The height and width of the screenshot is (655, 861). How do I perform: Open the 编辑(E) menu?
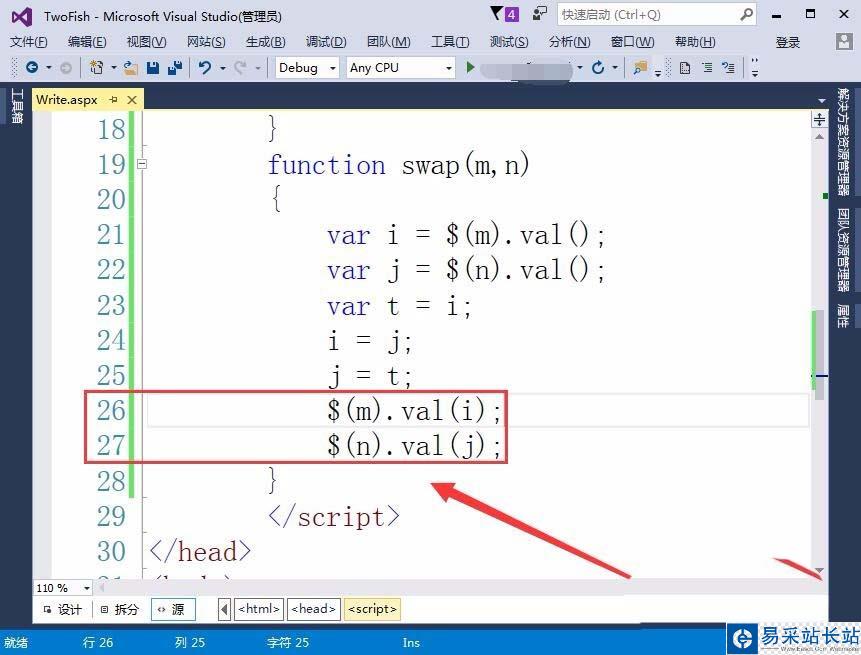click(87, 42)
